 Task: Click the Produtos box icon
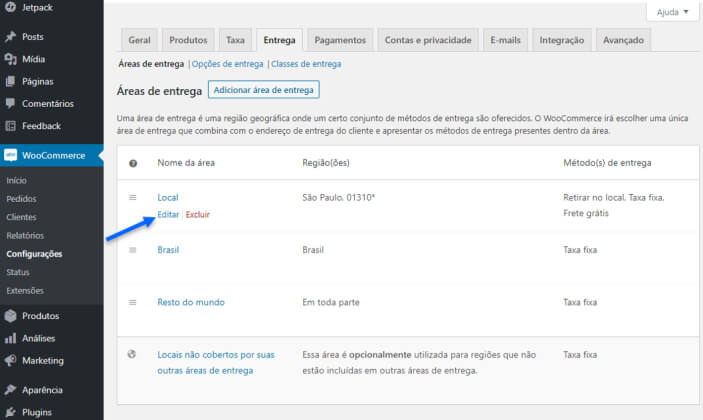click(10, 316)
